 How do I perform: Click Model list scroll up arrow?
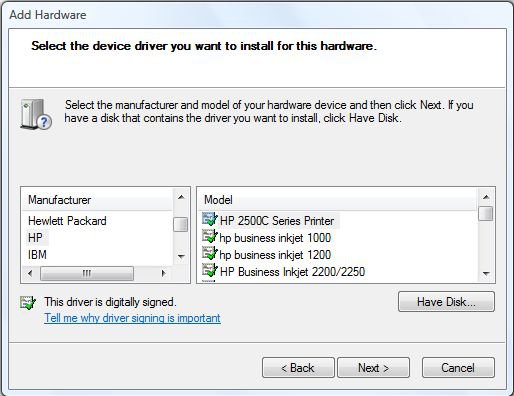point(486,197)
